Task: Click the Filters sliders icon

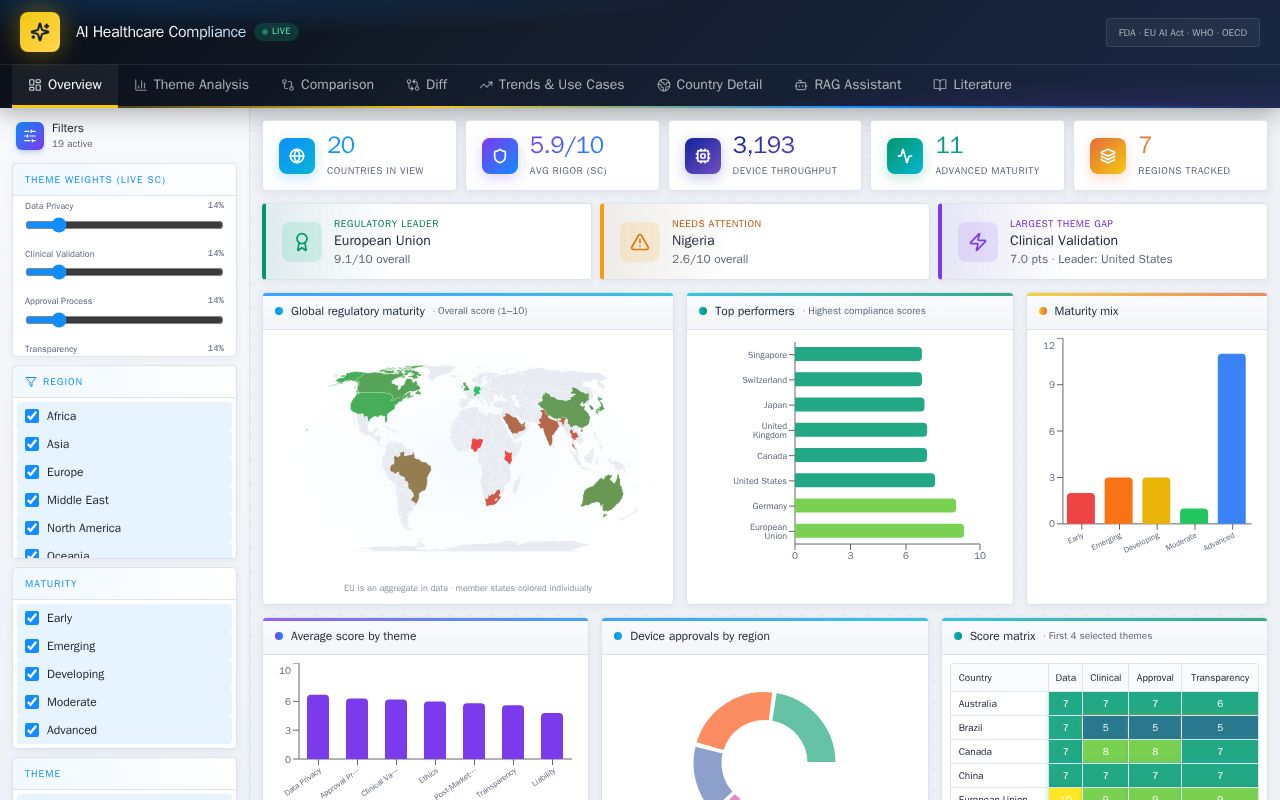Action: point(30,136)
